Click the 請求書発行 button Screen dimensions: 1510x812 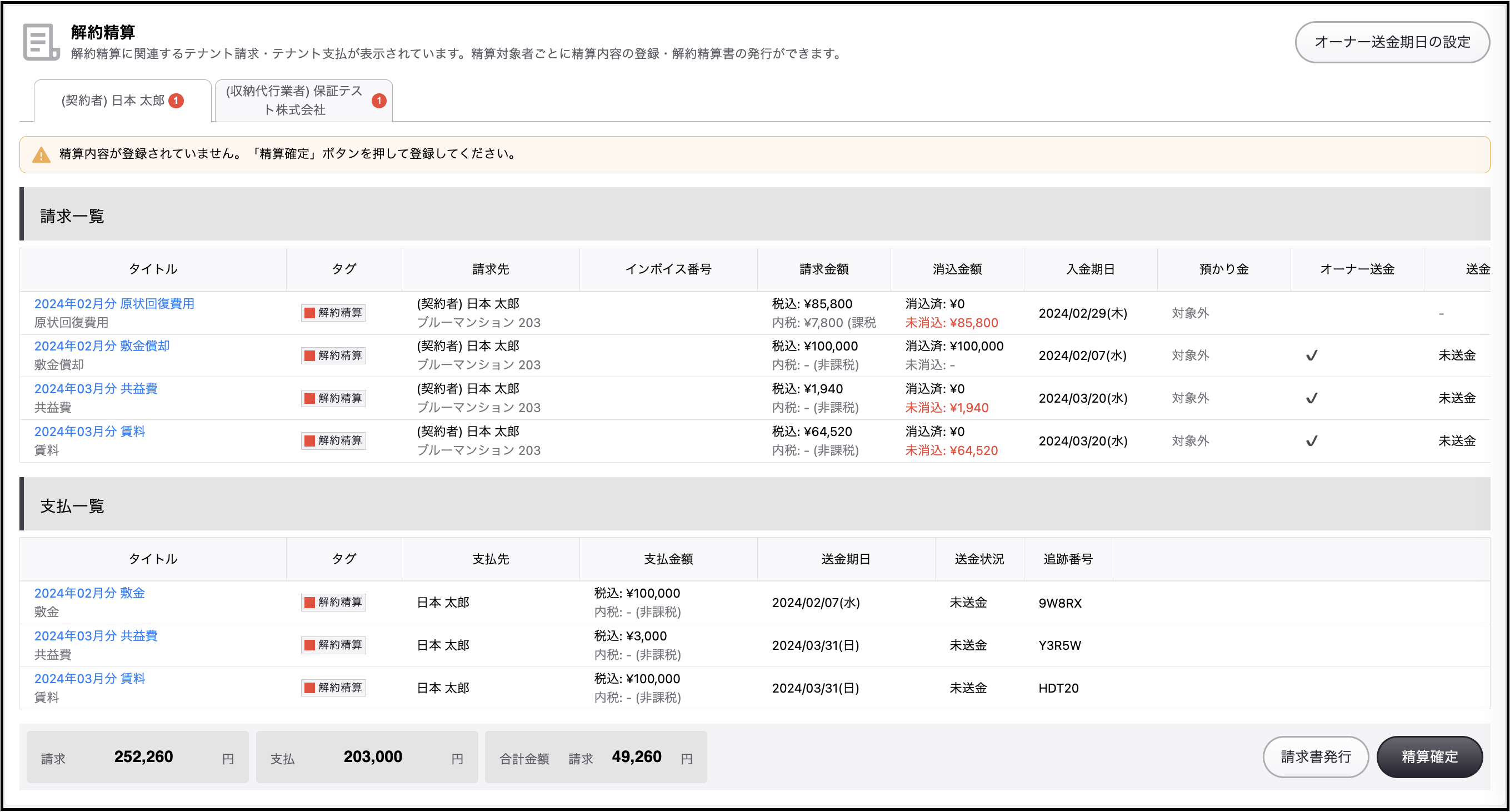[x=1316, y=757]
